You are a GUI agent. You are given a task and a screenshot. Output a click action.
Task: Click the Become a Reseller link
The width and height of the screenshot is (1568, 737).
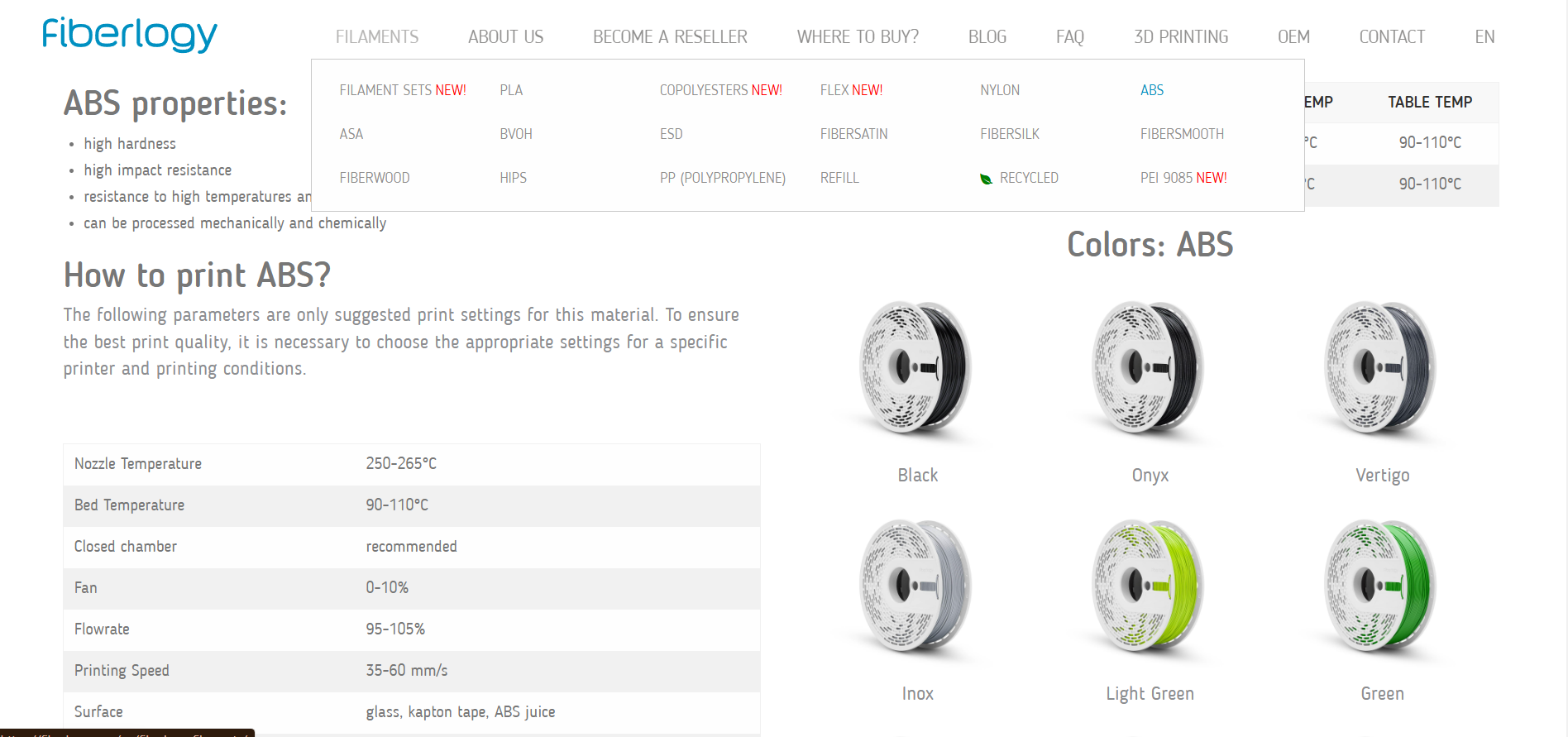click(x=670, y=37)
